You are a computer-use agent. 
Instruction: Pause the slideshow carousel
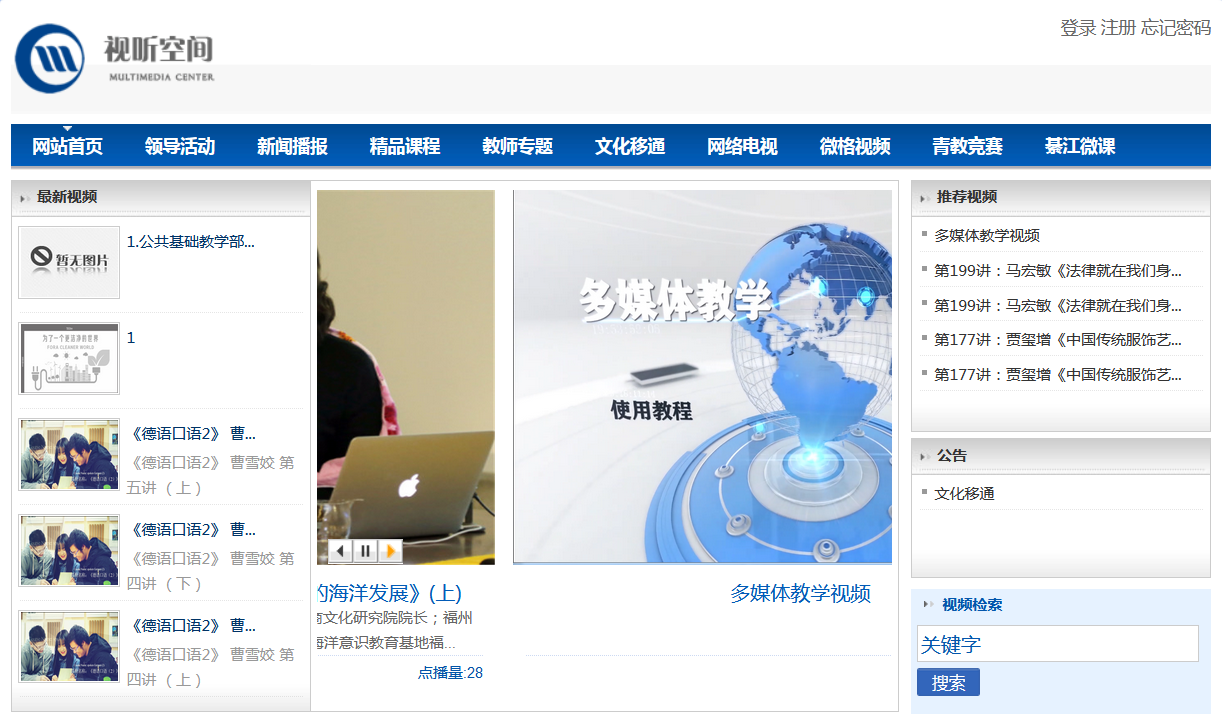click(366, 551)
